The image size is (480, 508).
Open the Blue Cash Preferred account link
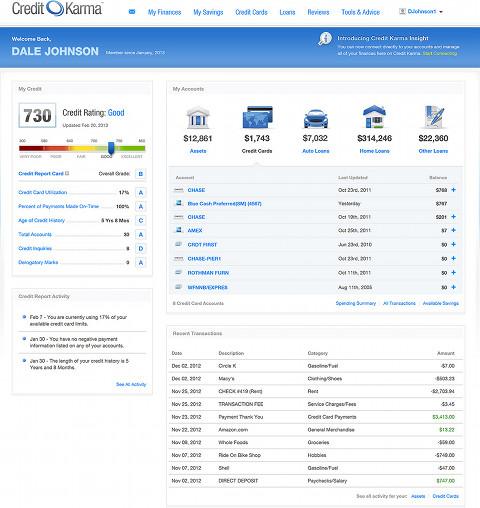click(224, 203)
